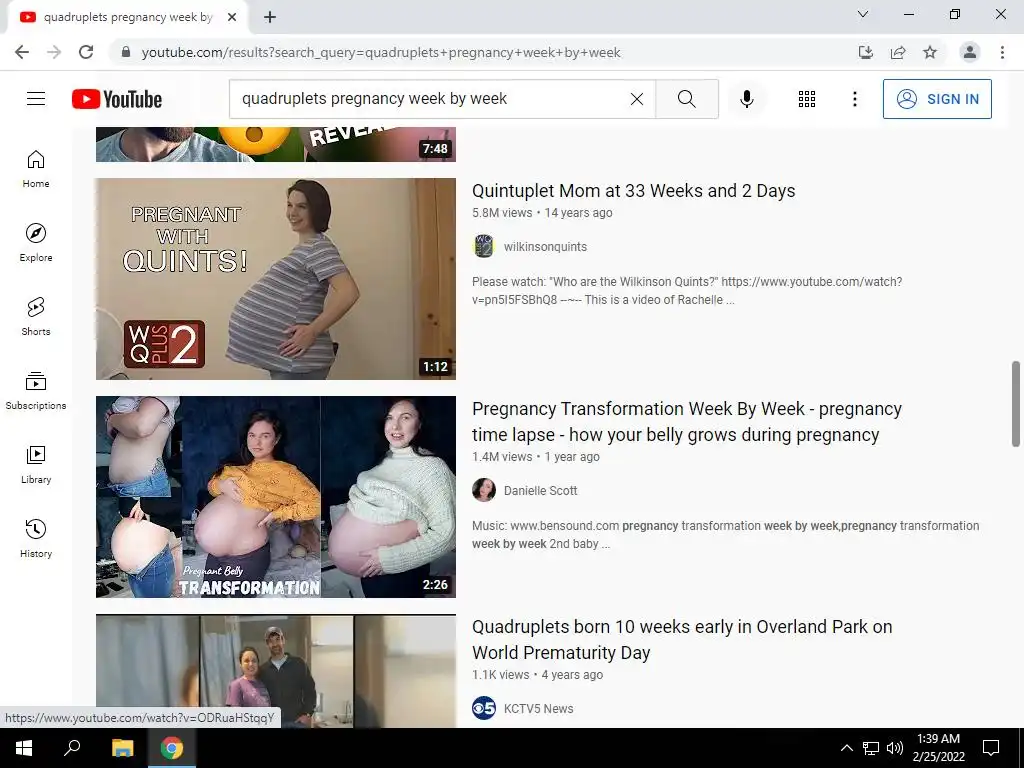1024x768 pixels.
Task: Open Quadruplets born 10 weeks early title
Action: point(682,639)
